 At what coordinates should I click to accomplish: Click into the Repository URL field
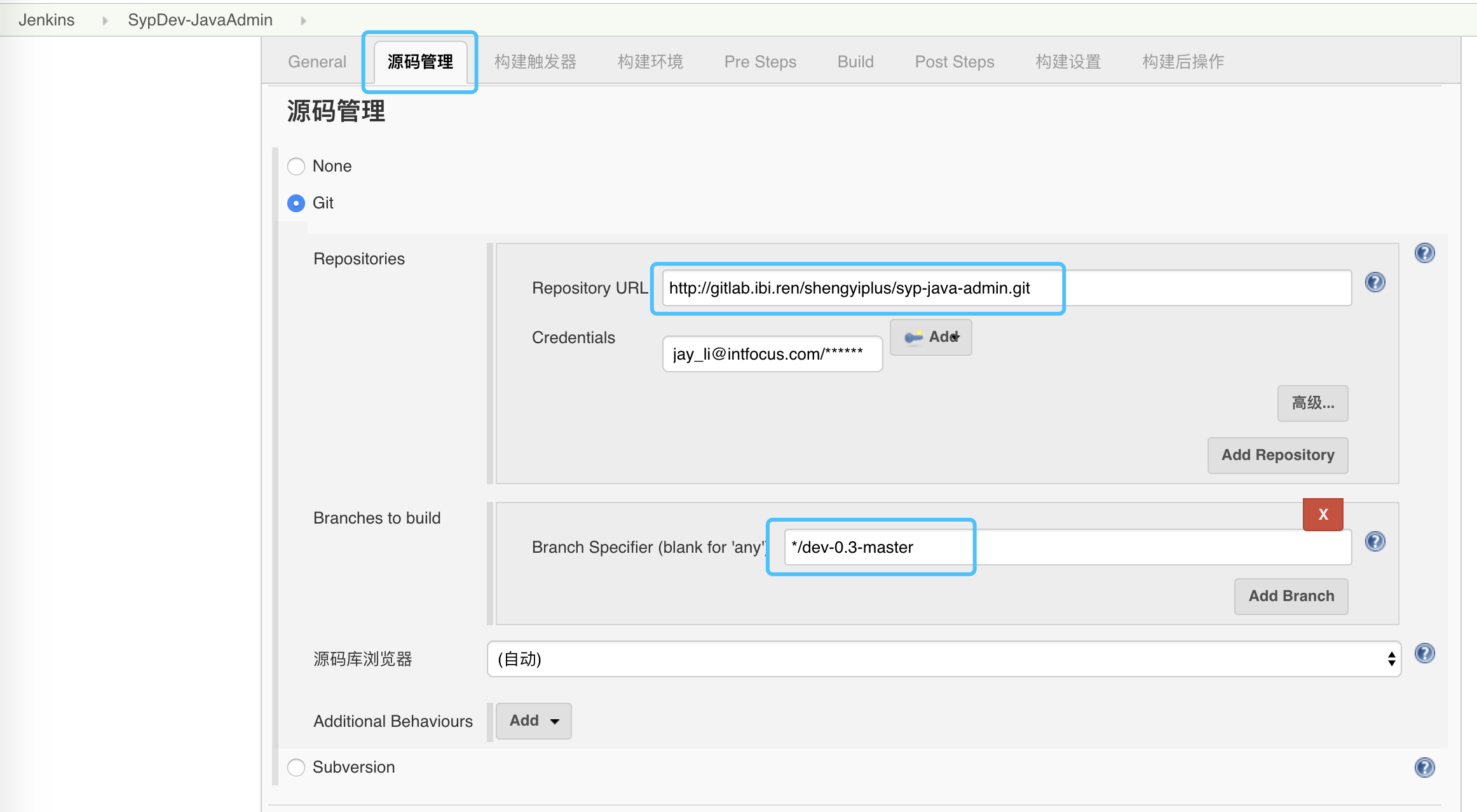click(x=1007, y=288)
